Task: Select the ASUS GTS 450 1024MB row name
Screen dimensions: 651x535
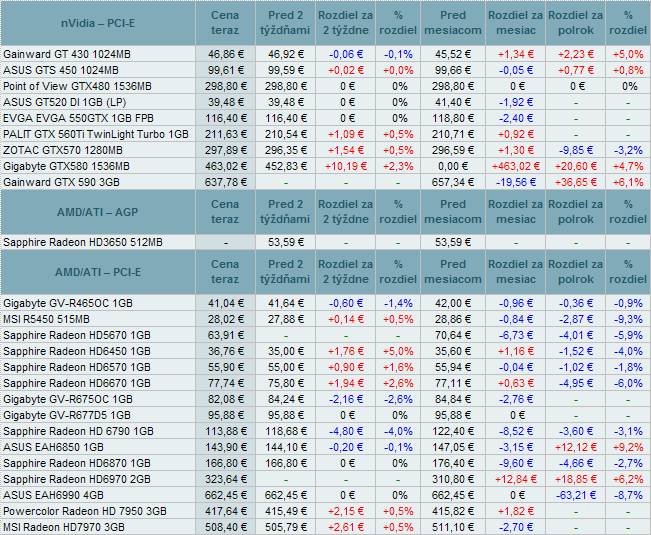Action: [61, 70]
